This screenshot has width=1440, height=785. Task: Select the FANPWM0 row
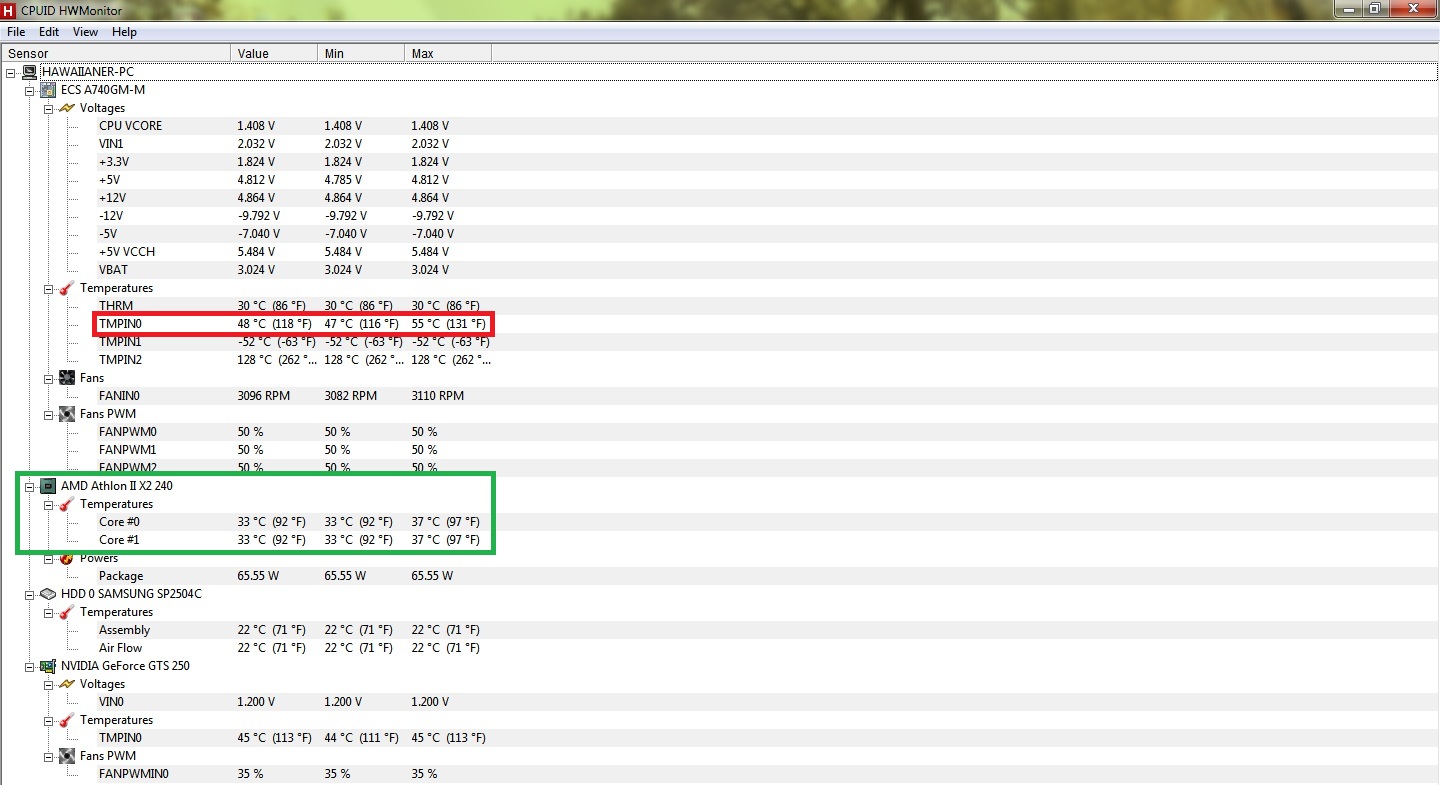(766, 432)
